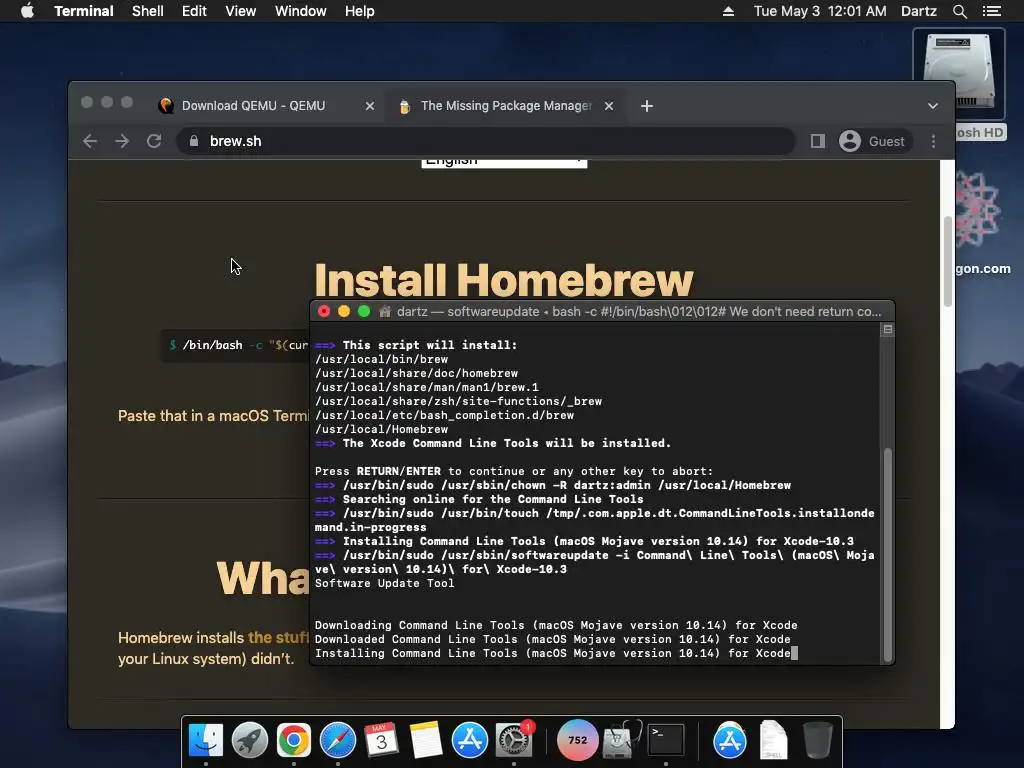Open Chrome three-dot menu
1024x768 pixels.
pos(933,141)
